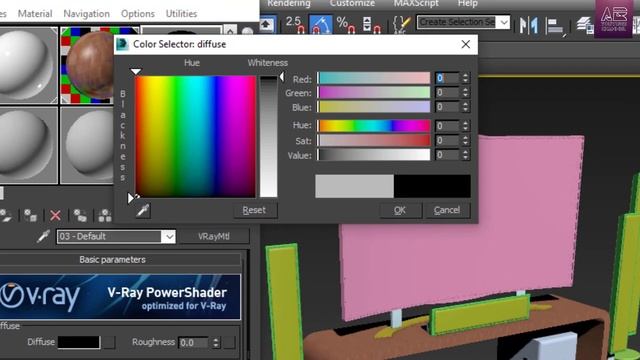Image resolution: width=640 pixels, height=360 pixels.
Task: Click the Red value input field
Action: click(x=447, y=78)
